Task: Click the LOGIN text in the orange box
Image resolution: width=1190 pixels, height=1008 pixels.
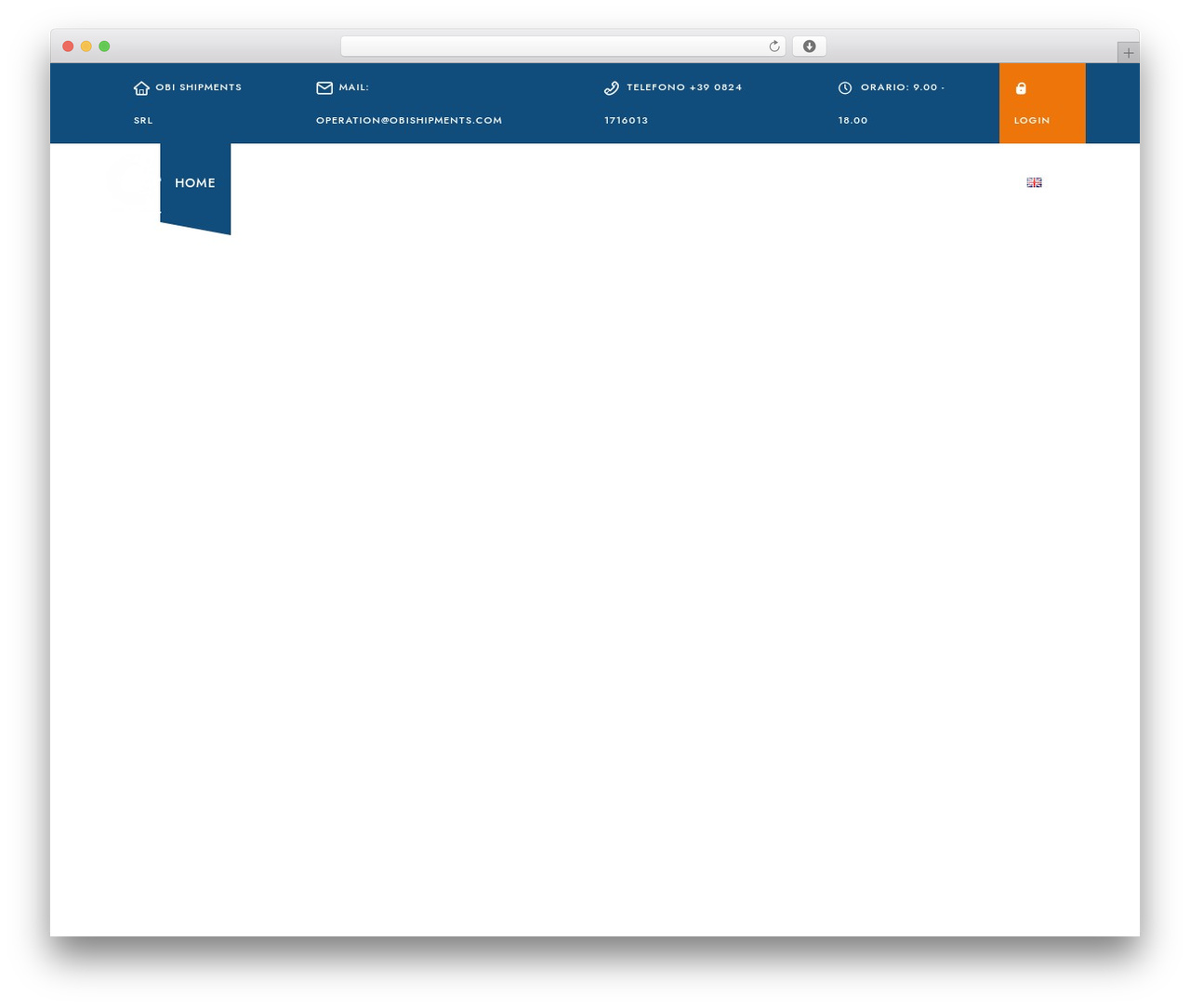Action: click(x=1032, y=121)
